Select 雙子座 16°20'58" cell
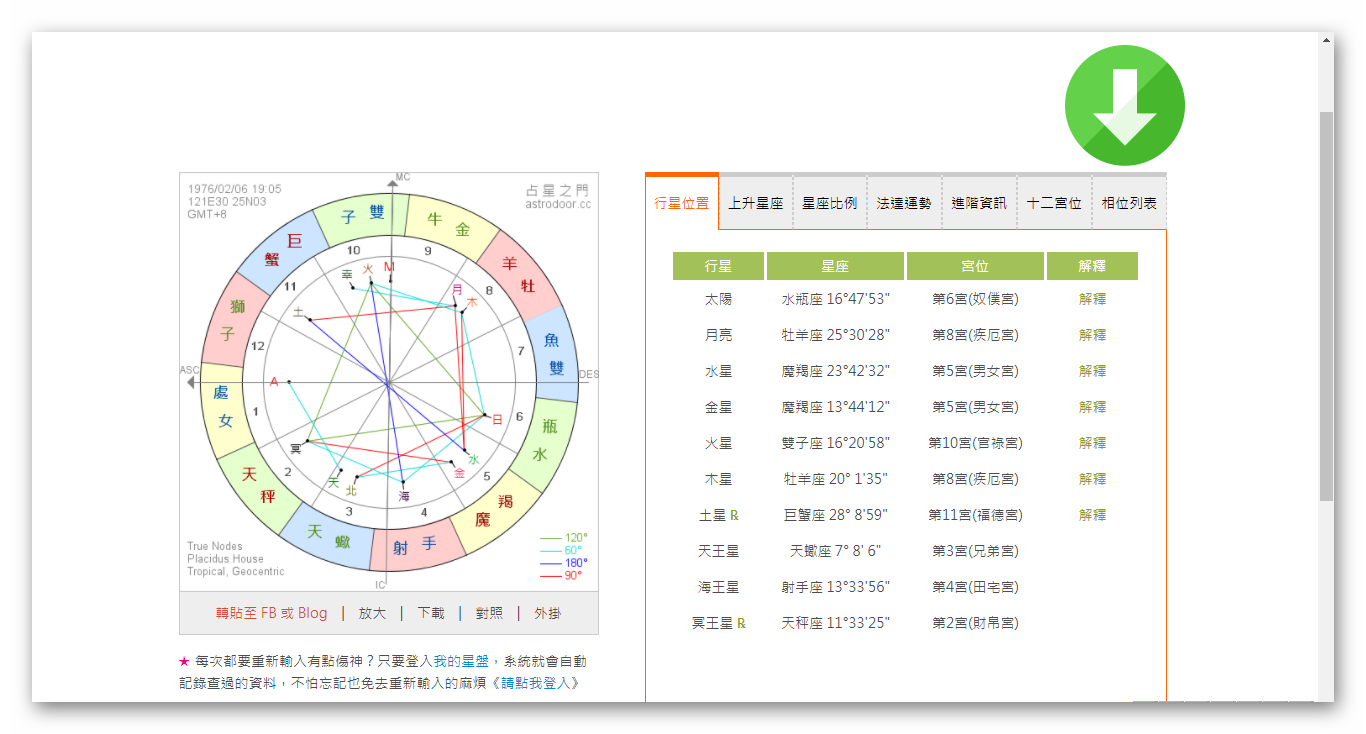This screenshot has width=1366, height=734. point(835,443)
